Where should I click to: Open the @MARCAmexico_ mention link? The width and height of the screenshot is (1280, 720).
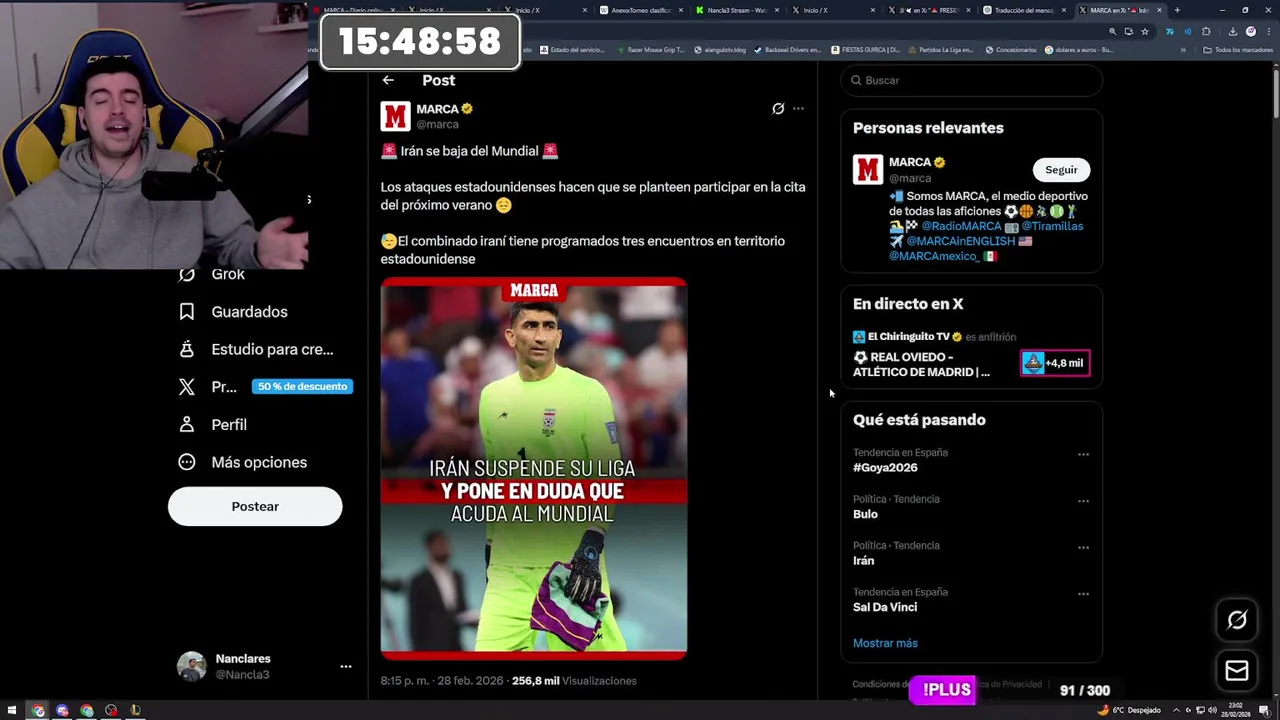point(933,256)
